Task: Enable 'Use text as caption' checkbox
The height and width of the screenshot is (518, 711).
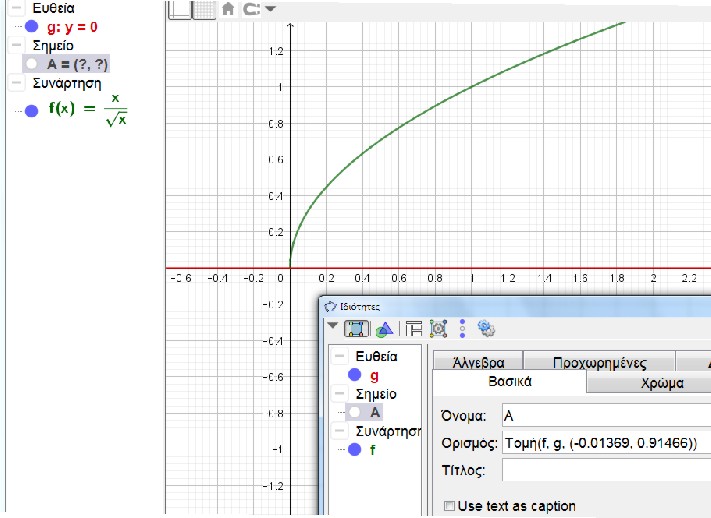Action: [x=449, y=506]
